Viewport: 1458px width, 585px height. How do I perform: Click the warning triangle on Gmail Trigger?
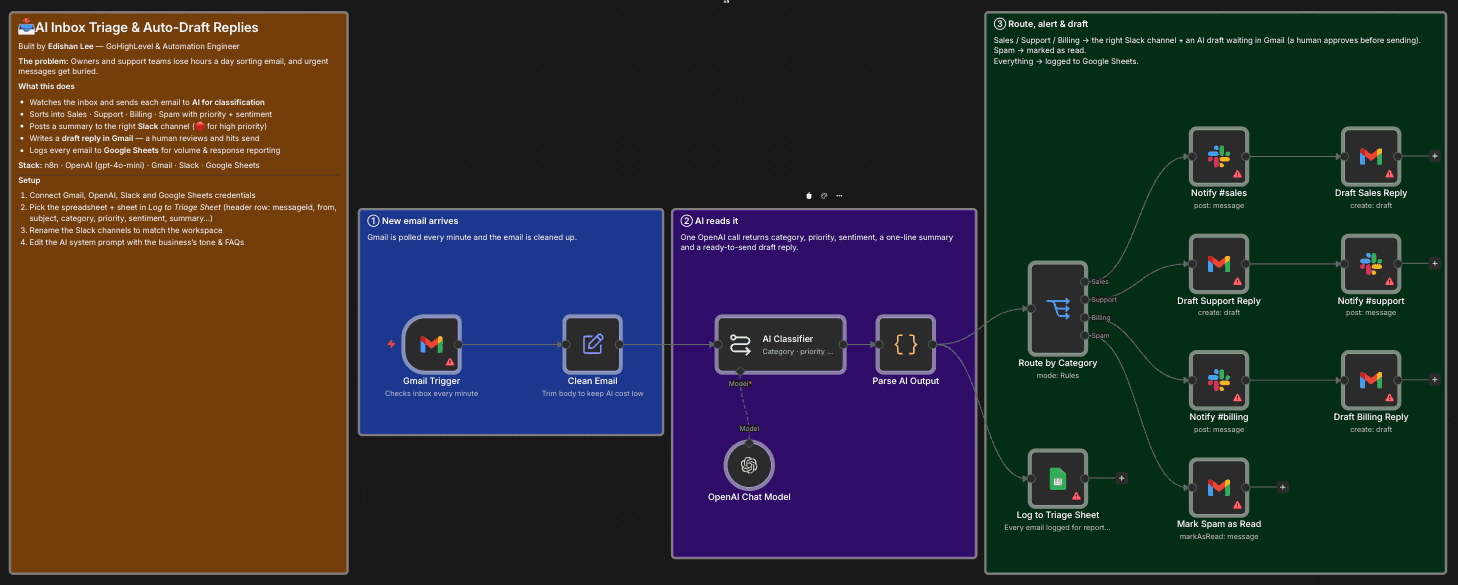point(450,362)
